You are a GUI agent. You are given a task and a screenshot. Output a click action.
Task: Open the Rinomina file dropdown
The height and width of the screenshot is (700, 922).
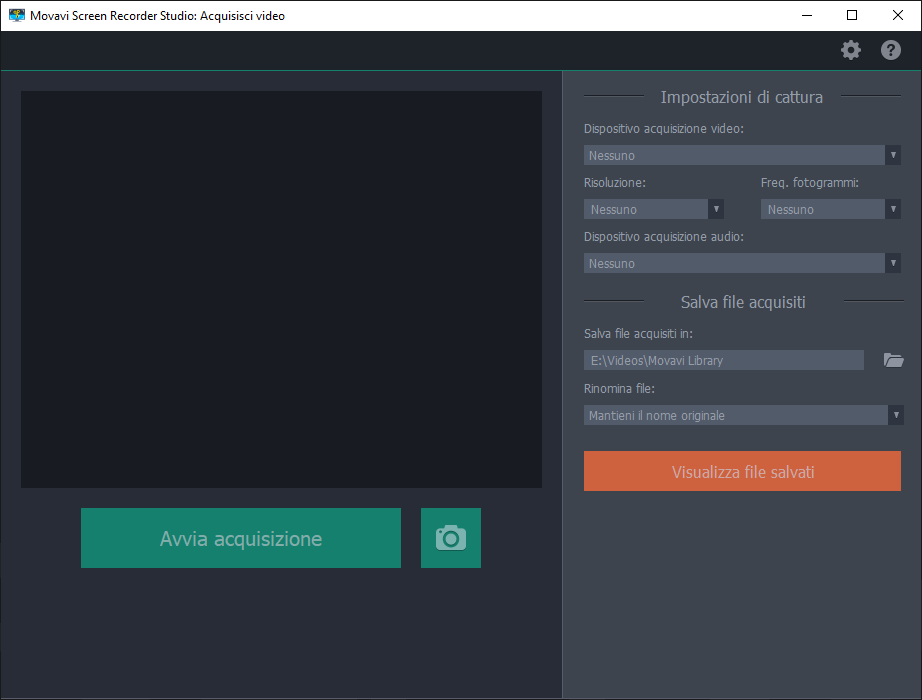pos(743,415)
